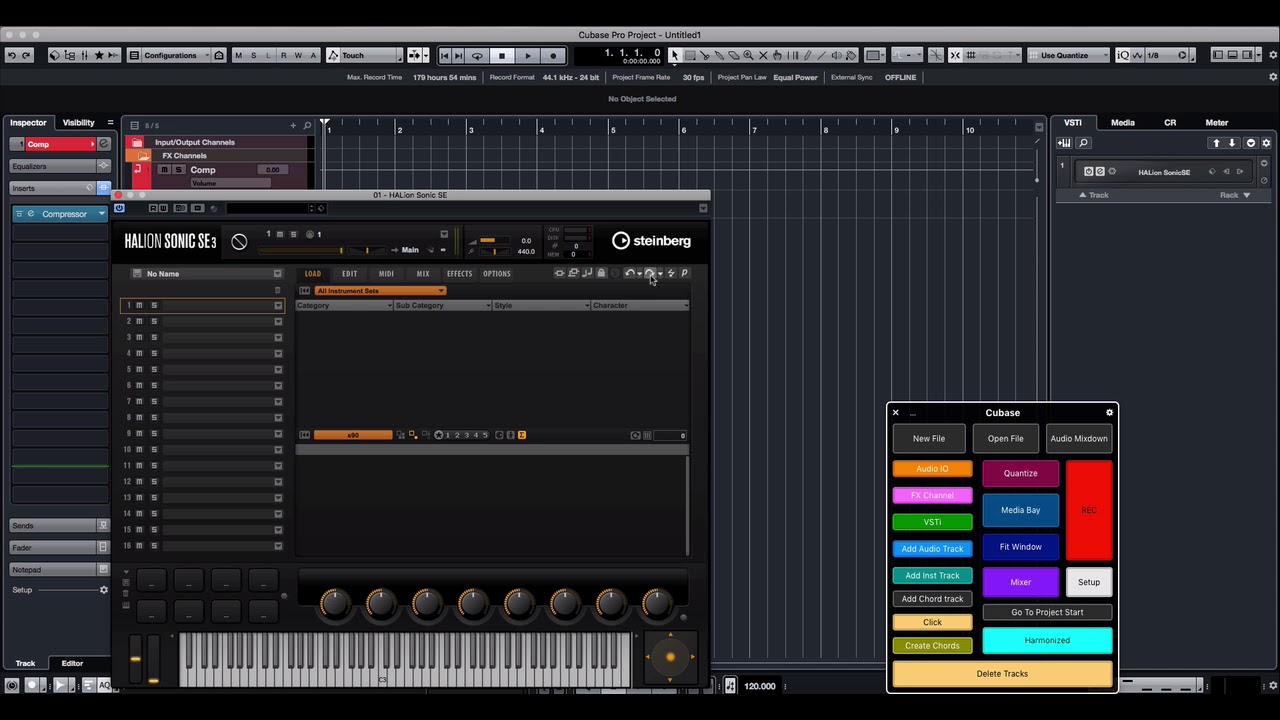Open the Category filter column dropdown
Screen dimensions: 1280x720
point(343,305)
